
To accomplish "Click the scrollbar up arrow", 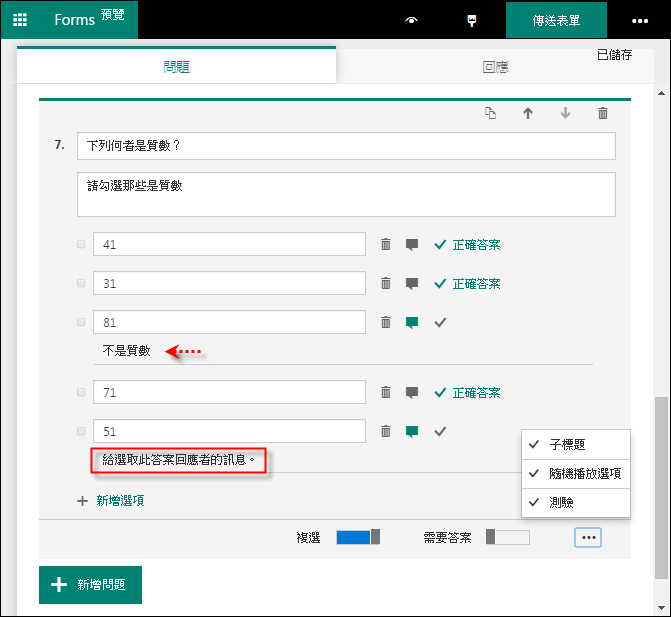I will click(661, 93).
